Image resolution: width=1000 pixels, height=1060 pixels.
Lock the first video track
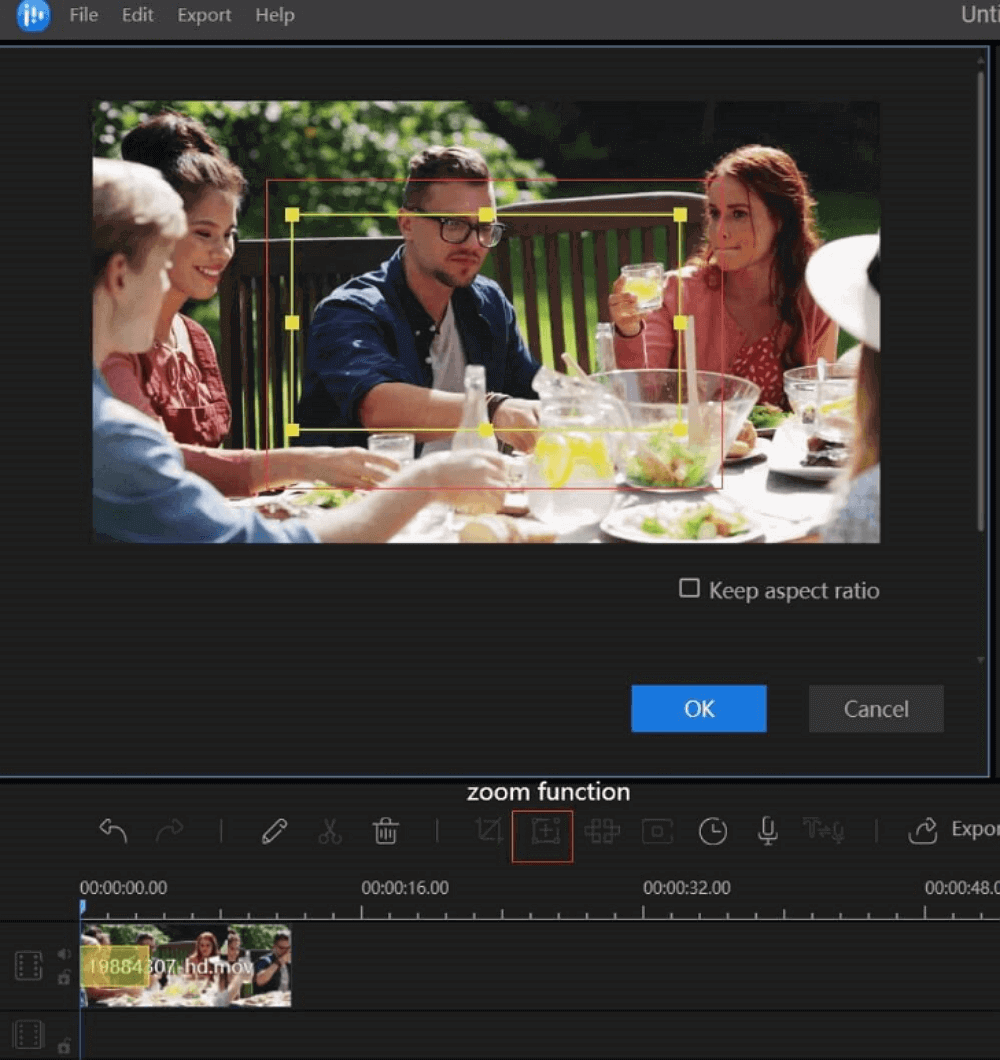[x=64, y=979]
